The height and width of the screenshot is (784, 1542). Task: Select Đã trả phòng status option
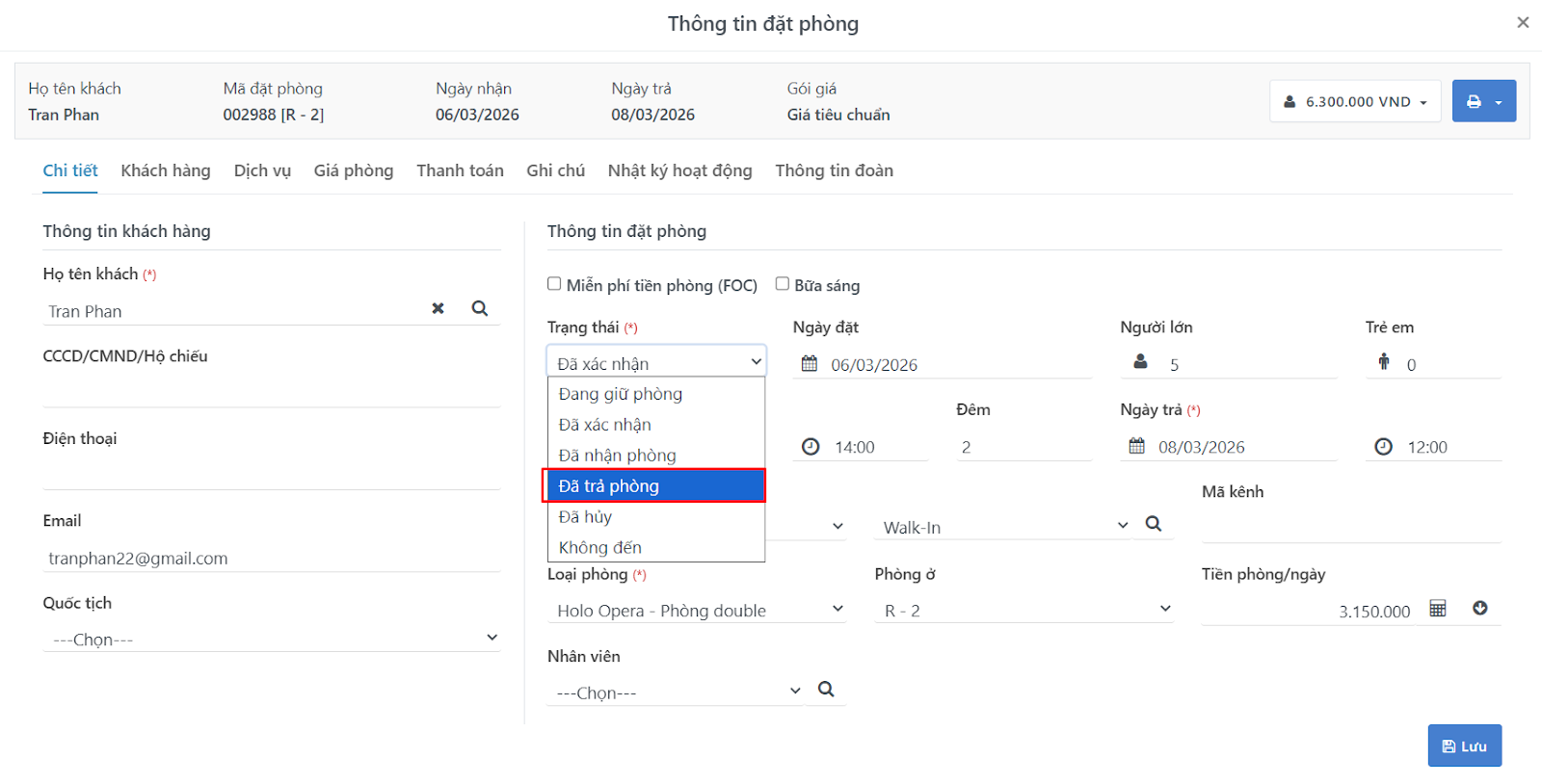655,486
